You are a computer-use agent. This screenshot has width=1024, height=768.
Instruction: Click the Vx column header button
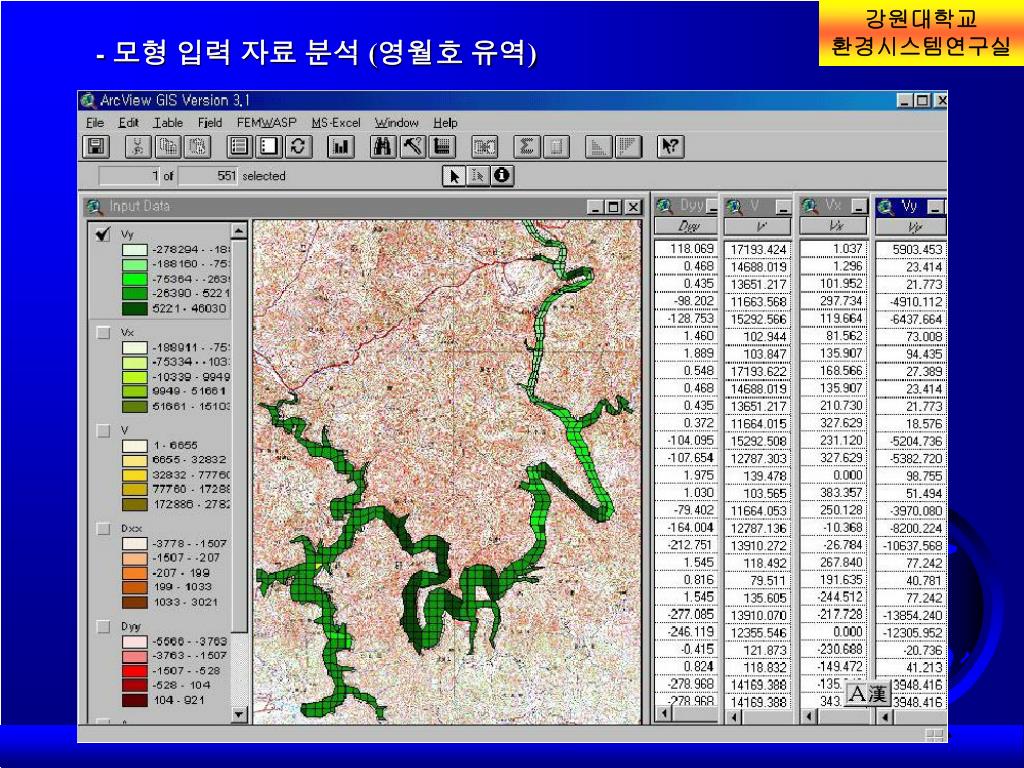833,226
